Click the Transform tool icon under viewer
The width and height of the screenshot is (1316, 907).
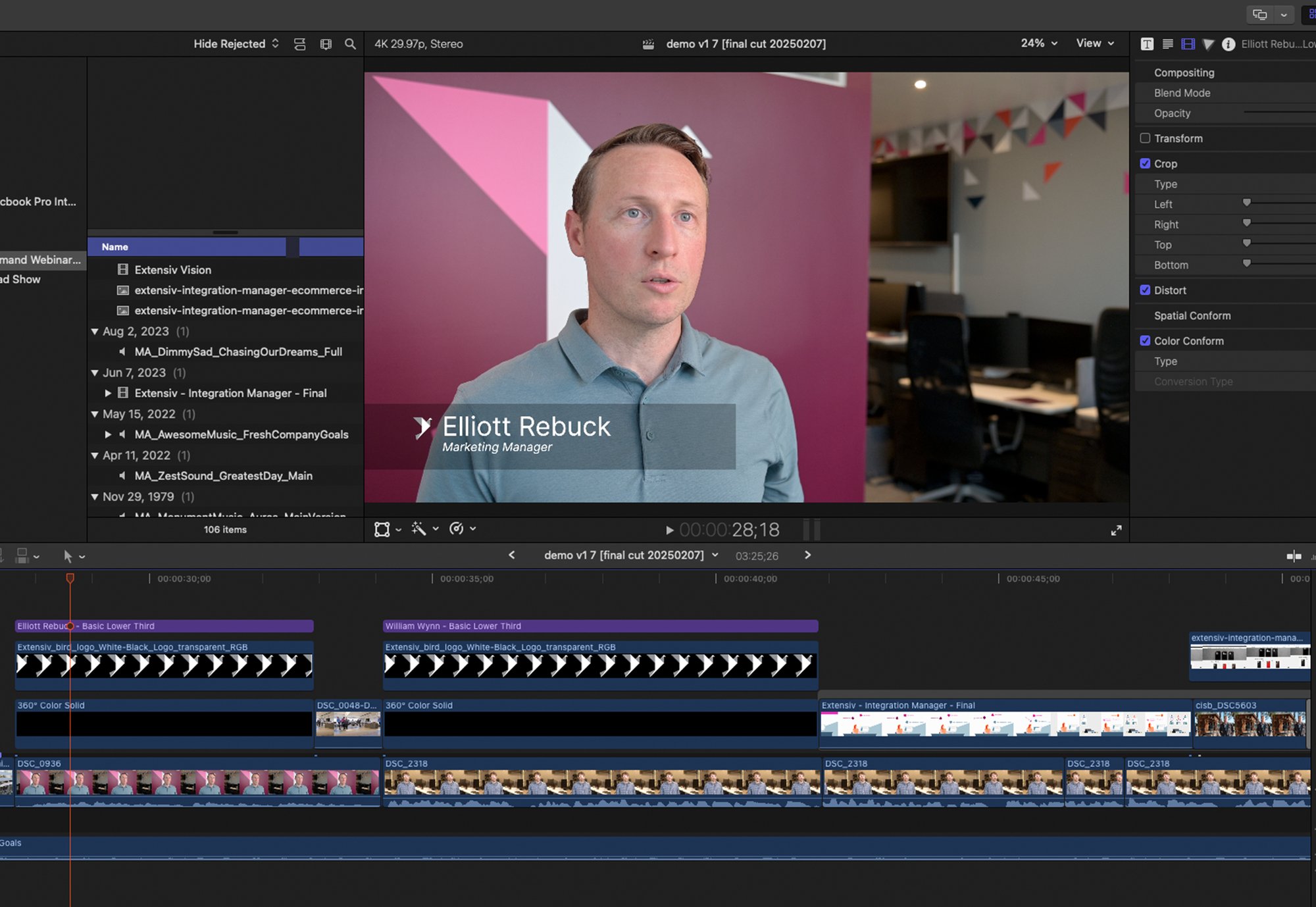[x=382, y=529]
